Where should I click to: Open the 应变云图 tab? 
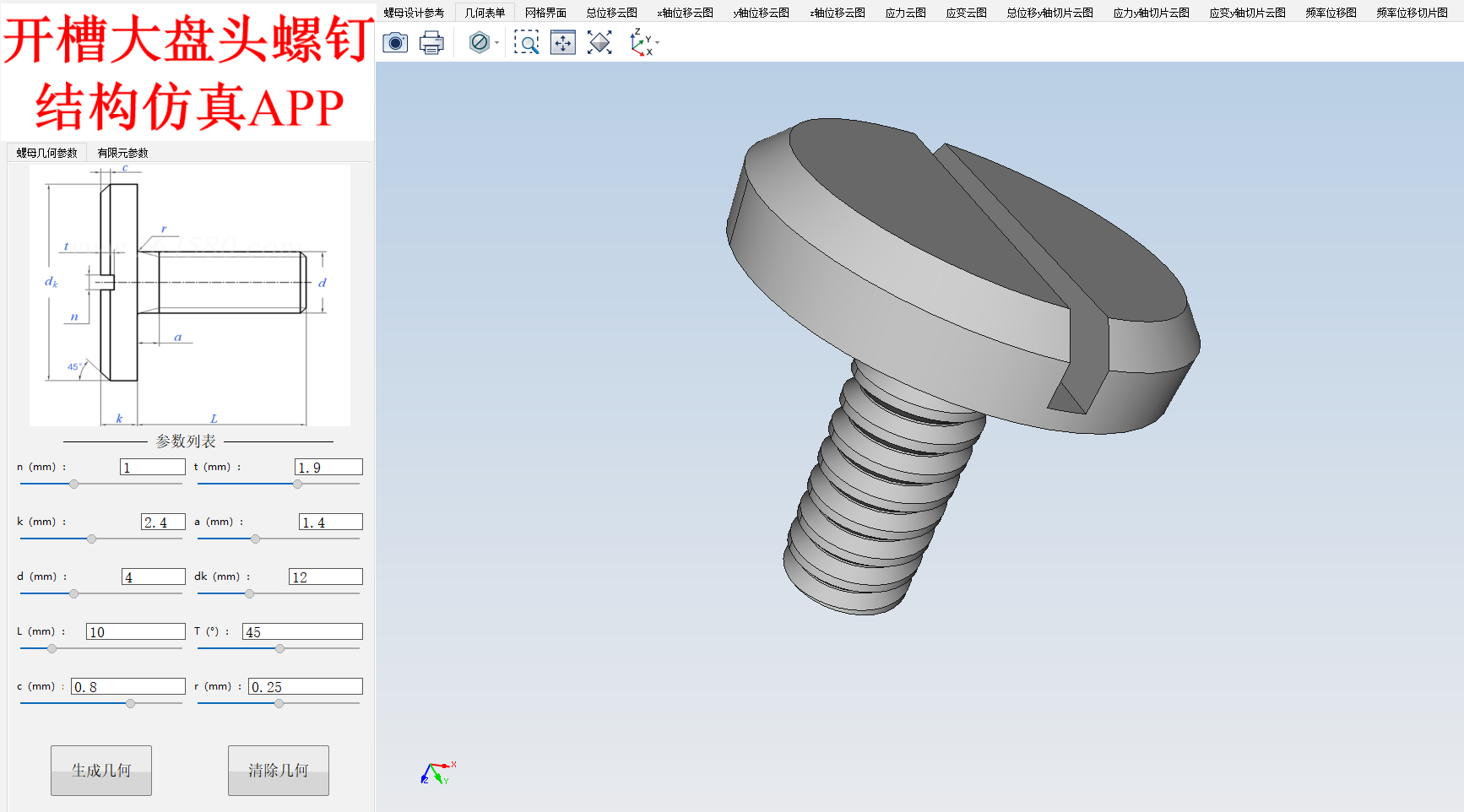click(x=967, y=13)
